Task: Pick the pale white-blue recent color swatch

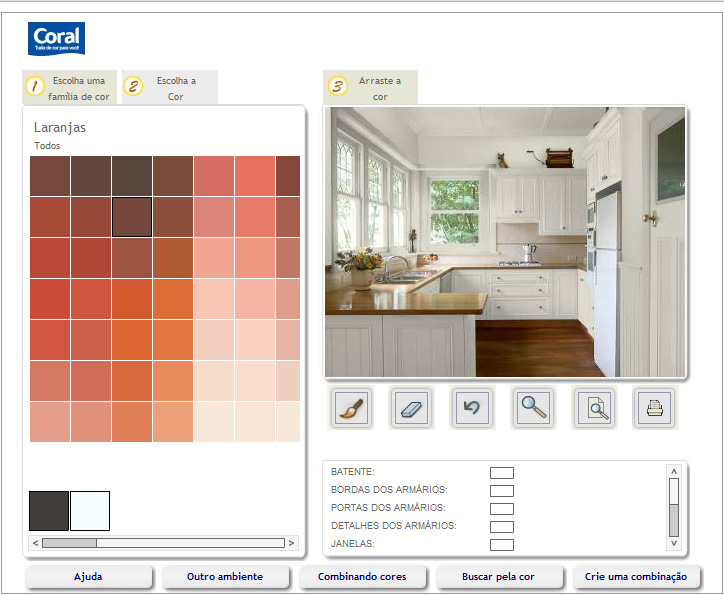Action: (x=90, y=511)
